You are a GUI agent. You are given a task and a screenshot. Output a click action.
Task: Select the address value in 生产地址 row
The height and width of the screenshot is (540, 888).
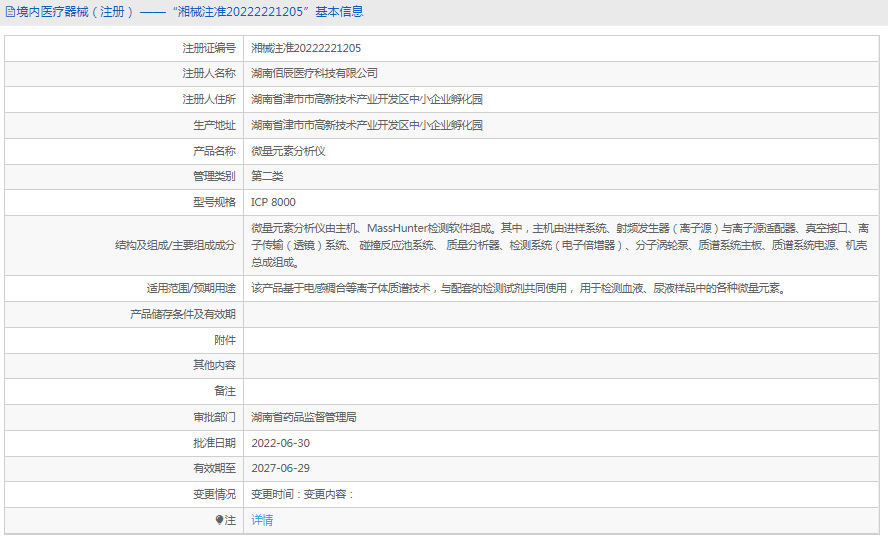(x=367, y=125)
